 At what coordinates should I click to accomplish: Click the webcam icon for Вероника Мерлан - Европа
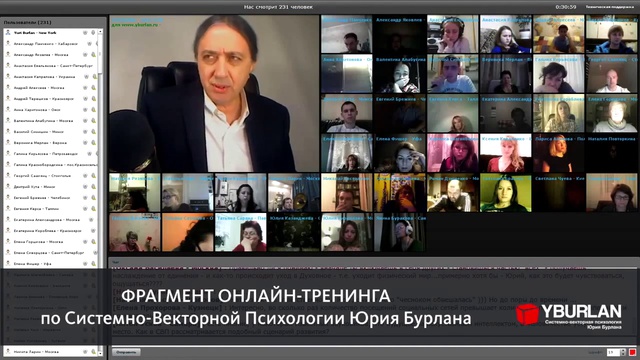pyautogui.click(x=85, y=143)
